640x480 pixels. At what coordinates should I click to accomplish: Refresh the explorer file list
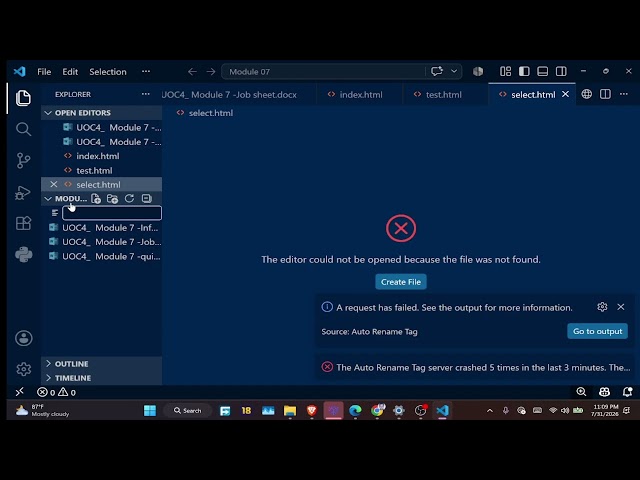point(129,199)
